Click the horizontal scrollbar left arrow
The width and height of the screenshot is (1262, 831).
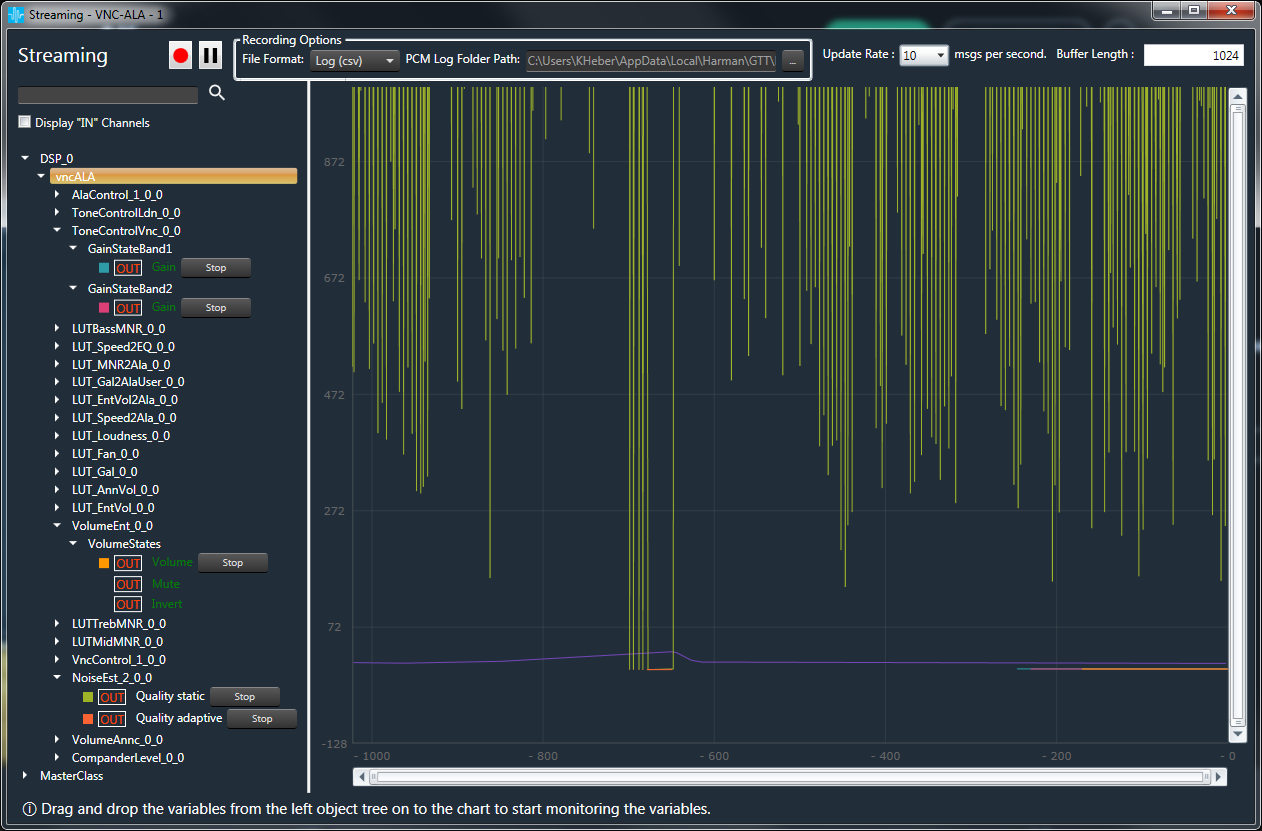[363, 777]
